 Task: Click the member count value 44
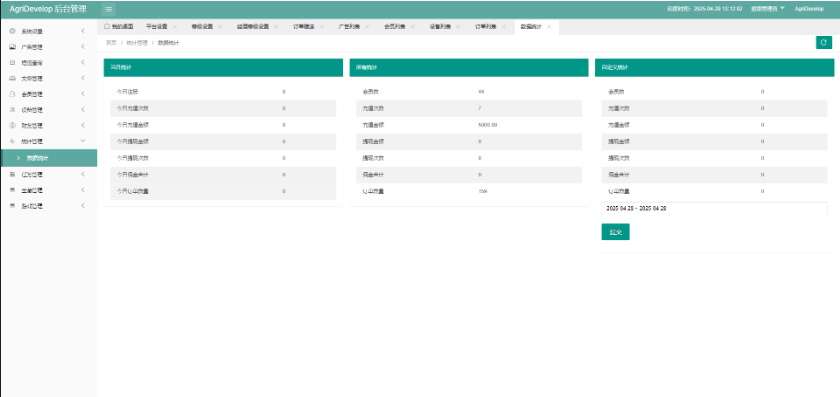(x=481, y=92)
